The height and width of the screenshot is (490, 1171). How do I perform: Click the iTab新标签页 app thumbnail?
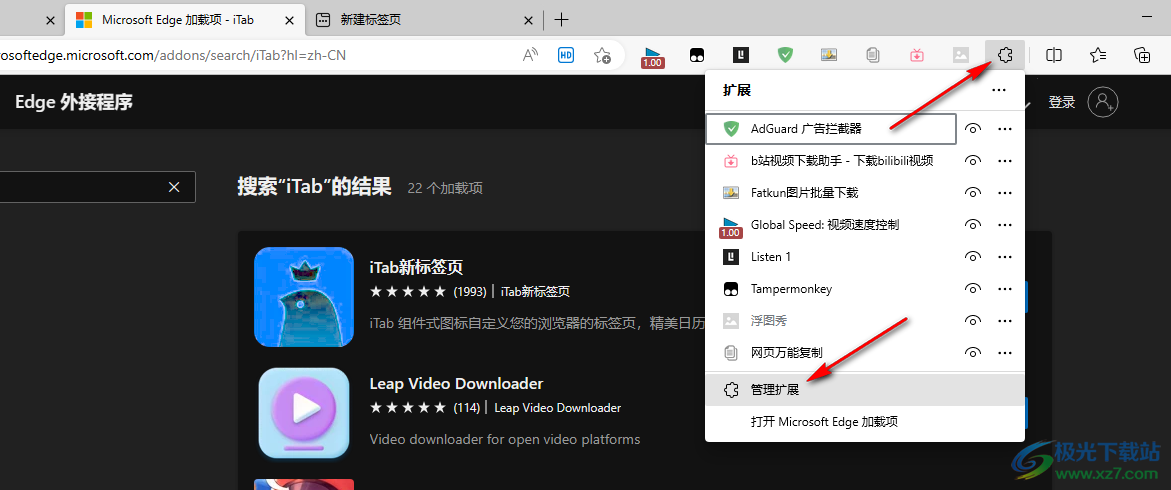pyautogui.click(x=304, y=297)
